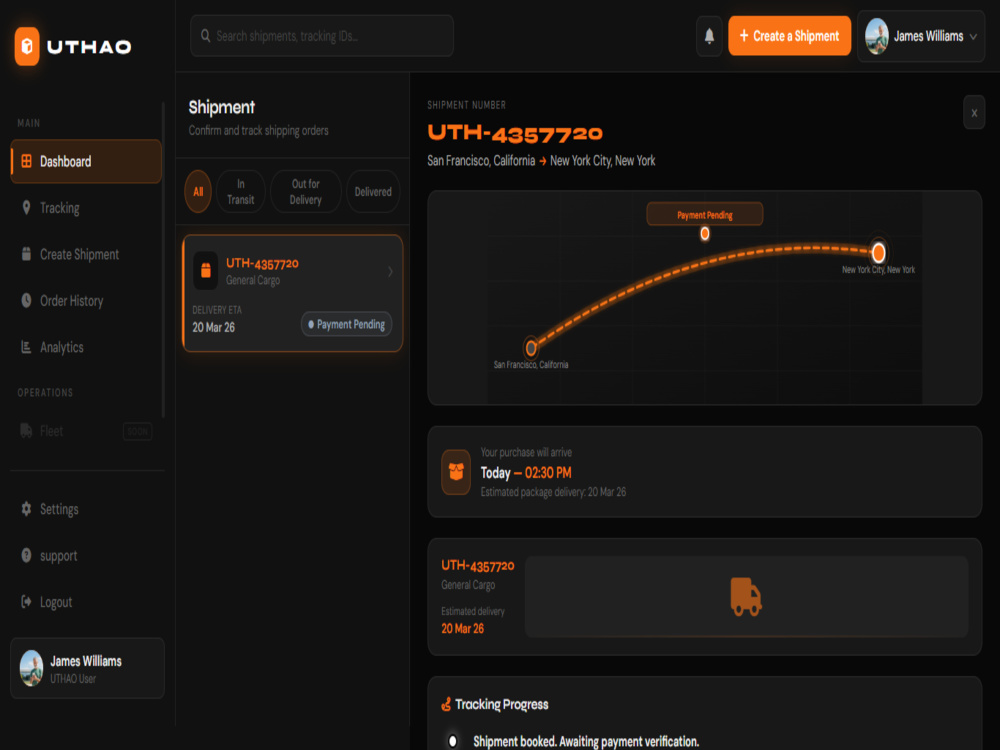Click the Tracking Progress route icon
Viewport: 1000px width, 750px height.
click(x=446, y=705)
